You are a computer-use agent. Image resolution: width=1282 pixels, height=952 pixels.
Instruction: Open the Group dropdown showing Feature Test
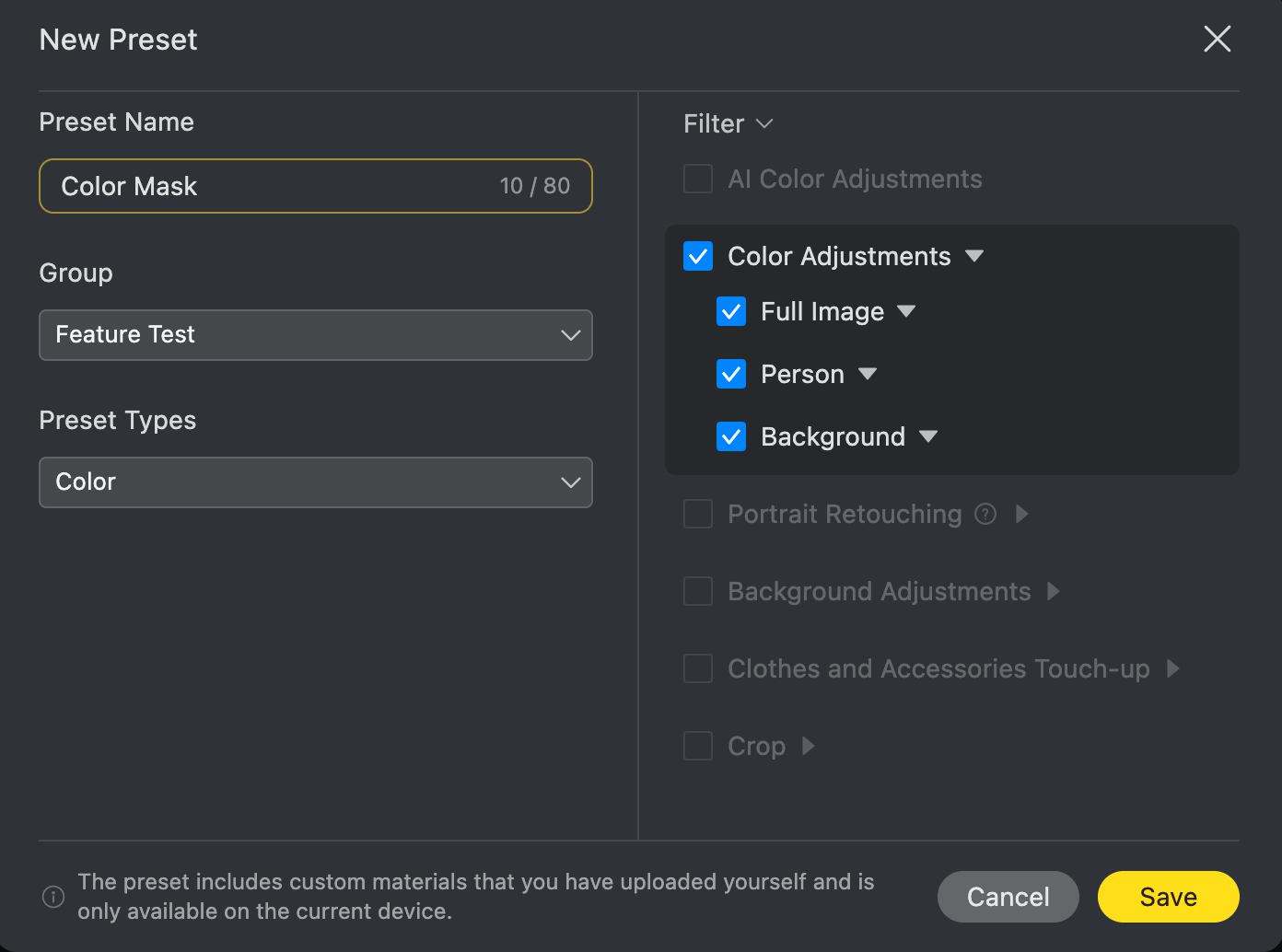point(315,335)
